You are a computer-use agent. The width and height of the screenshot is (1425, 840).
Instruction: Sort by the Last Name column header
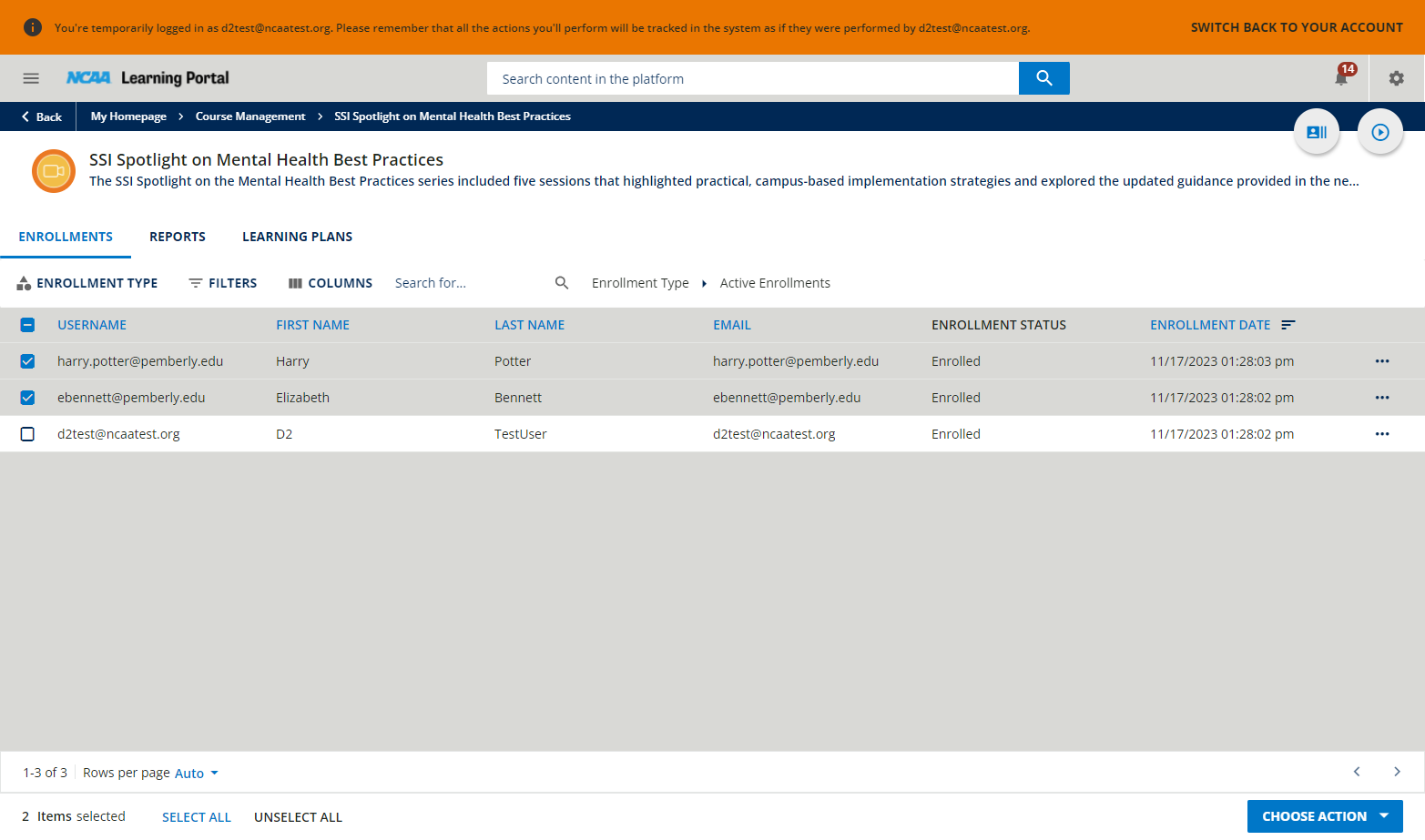coord(529,325)
